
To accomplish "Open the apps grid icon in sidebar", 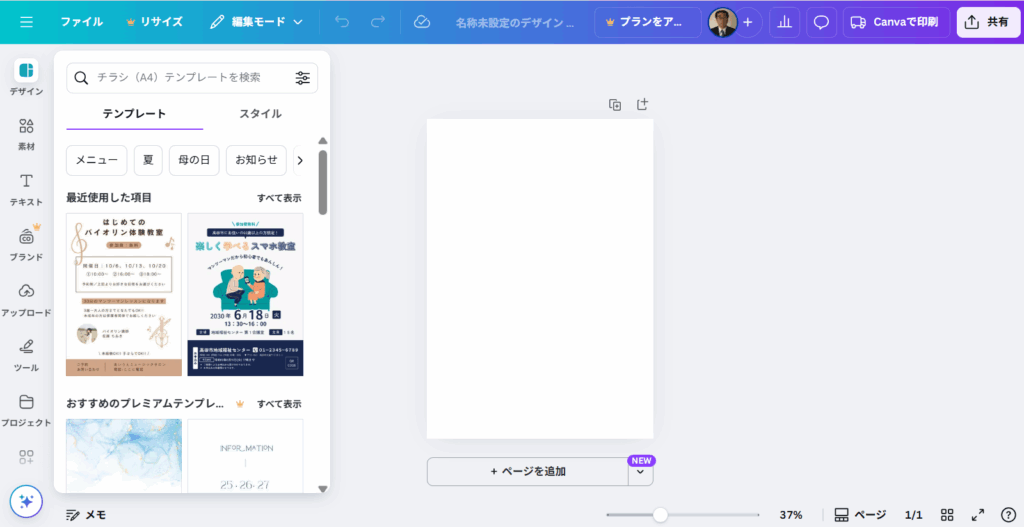I will tap(26, 457).
